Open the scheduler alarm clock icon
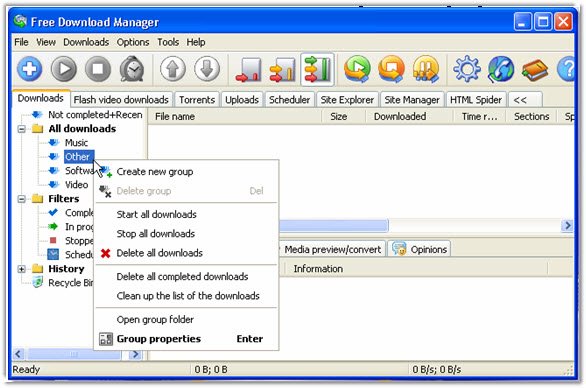Viewport: 586px width, 388px height. pyautogui.click(x=132, y=69)
